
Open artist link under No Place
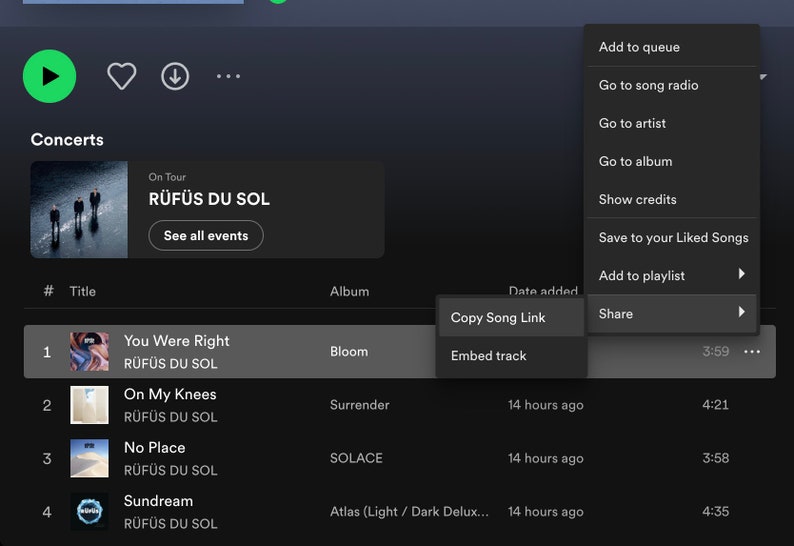171,470
